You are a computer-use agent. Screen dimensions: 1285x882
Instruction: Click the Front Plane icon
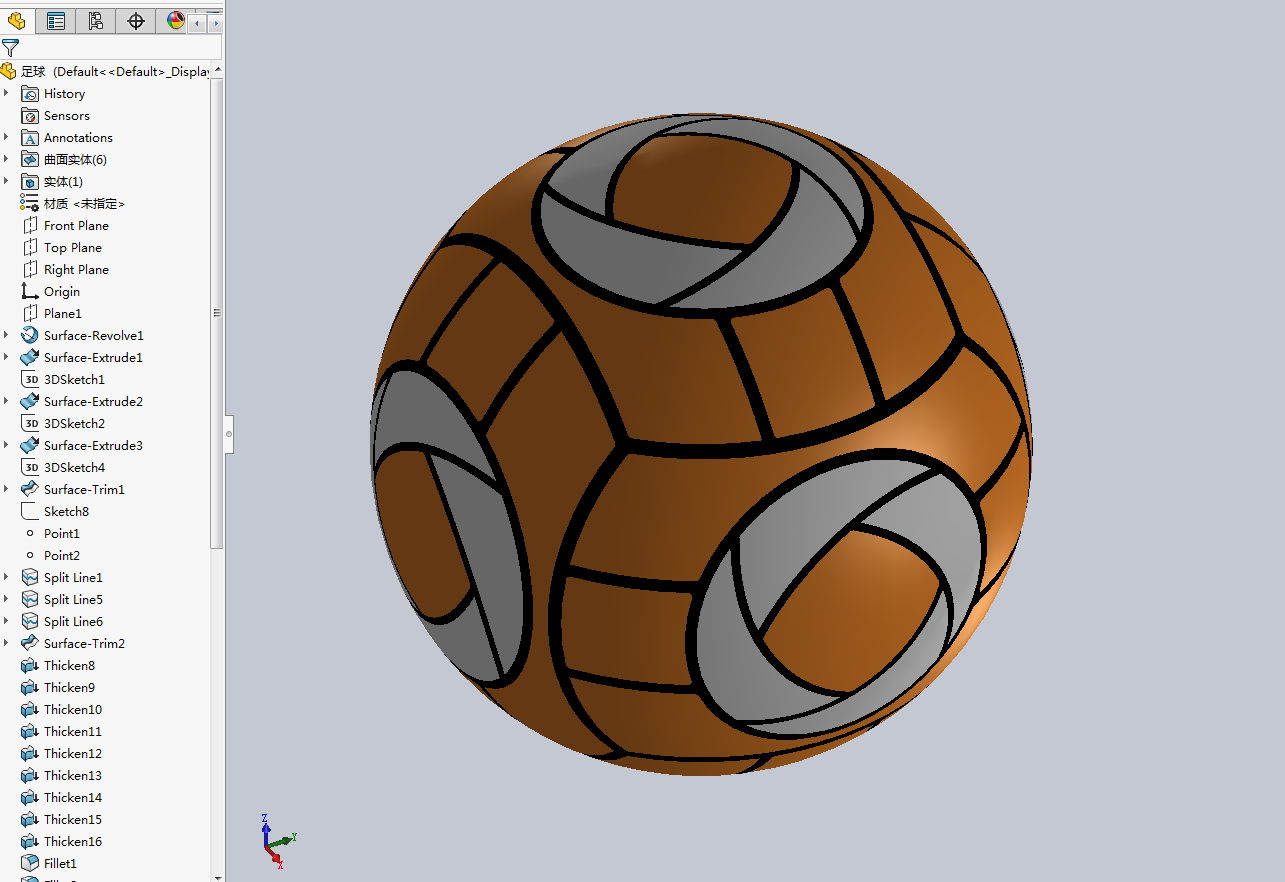coord(30,225)
